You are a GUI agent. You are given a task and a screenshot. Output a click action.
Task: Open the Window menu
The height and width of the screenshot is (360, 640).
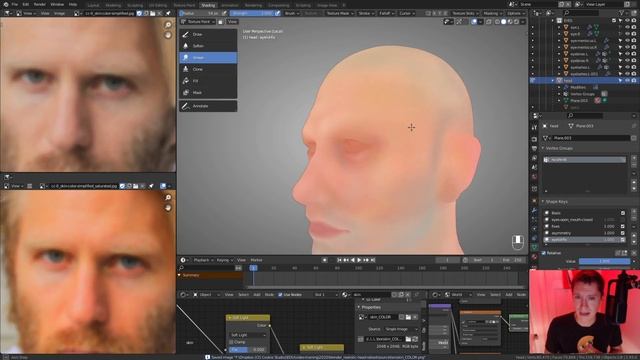57,4
